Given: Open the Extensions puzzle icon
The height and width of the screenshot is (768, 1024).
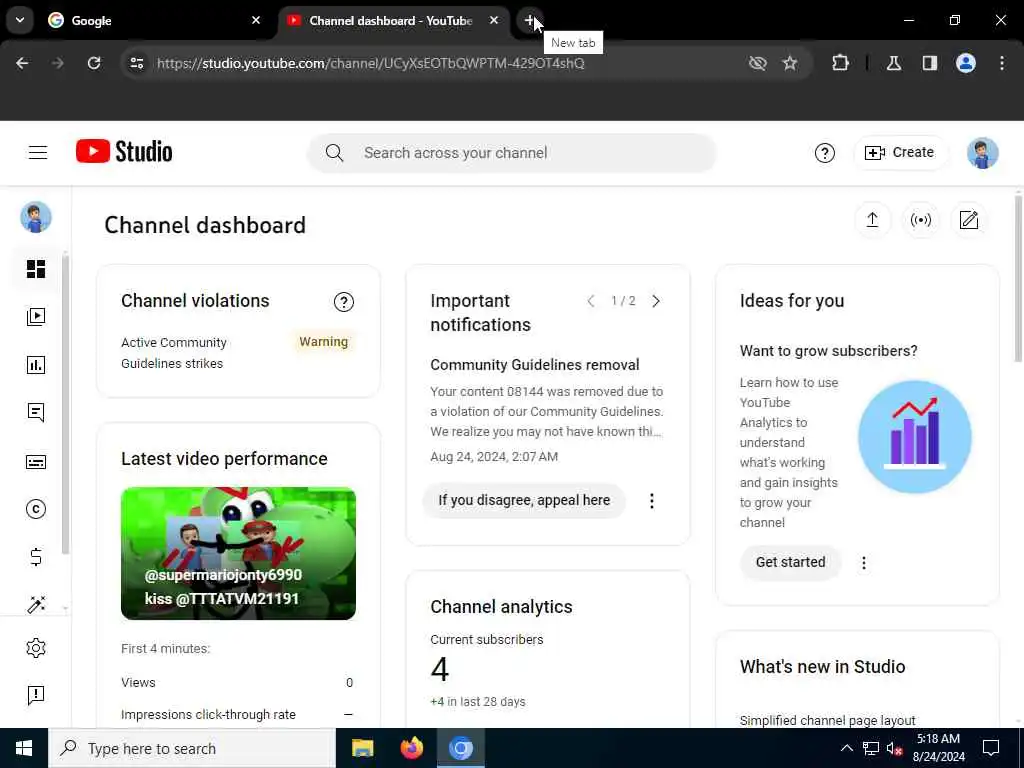Looking at the screenshot, I should click(840, 63).
